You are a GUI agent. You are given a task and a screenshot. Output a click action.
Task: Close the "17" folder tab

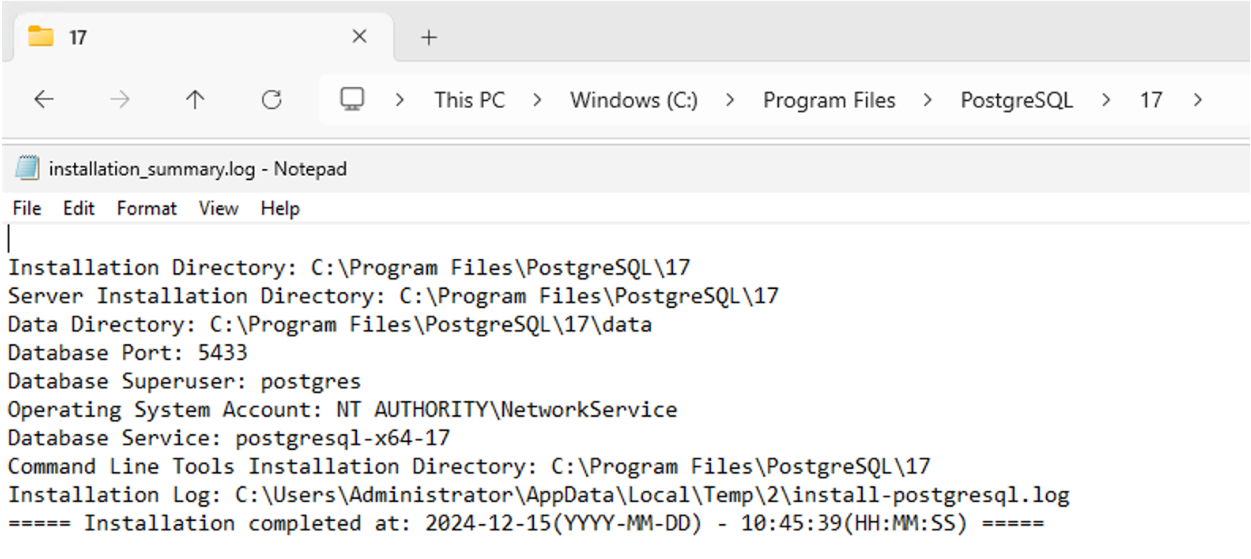pyautogui.click(x=359, y=37)
